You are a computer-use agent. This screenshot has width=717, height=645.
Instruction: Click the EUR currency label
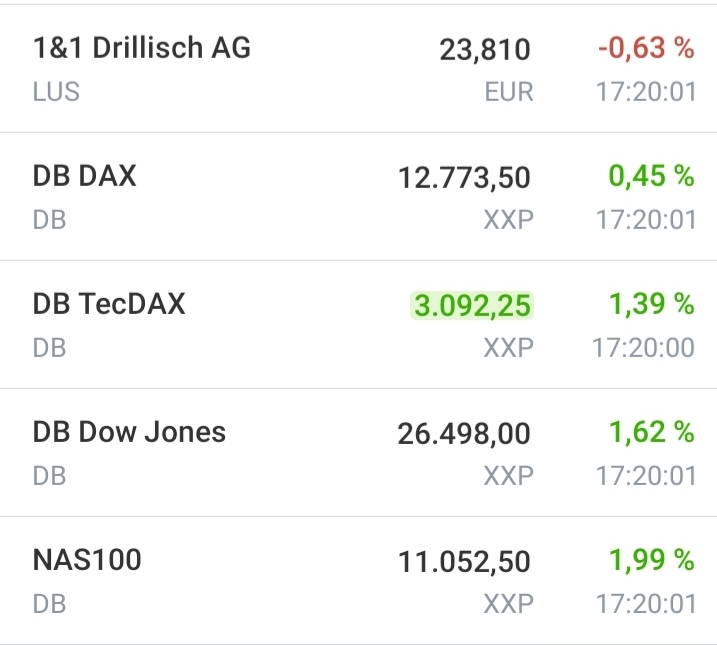pos(509,92)
